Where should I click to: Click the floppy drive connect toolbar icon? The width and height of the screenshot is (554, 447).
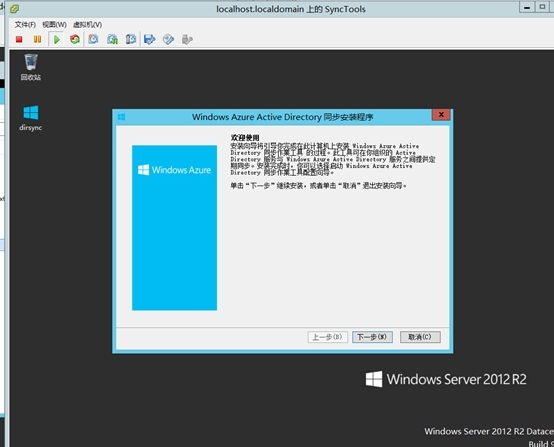point(149,39)
